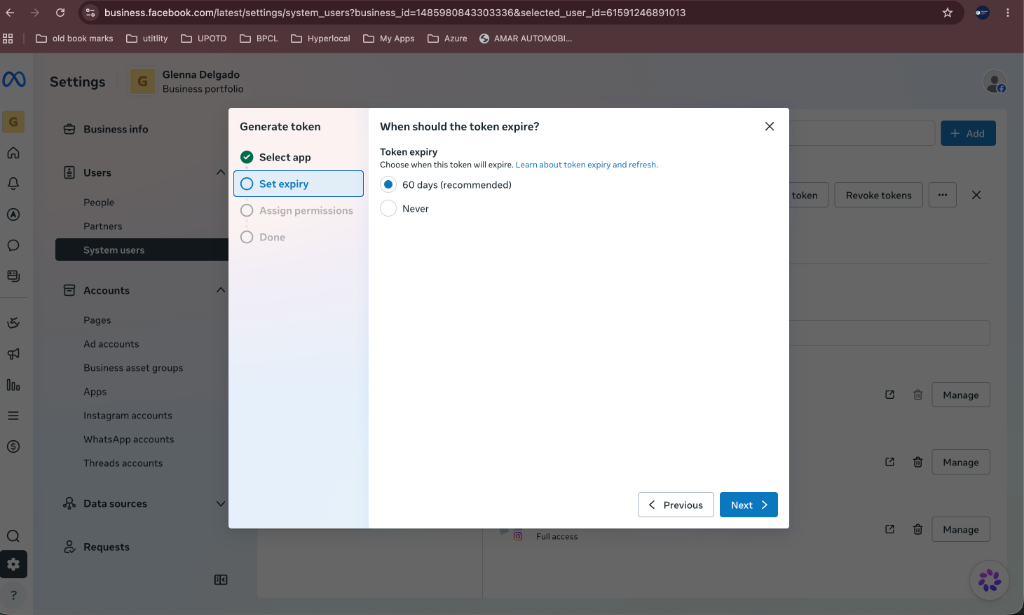Click the collapse sidebar panel icon
Image resolution: width=1024 pixels, height=615 pixels.
[221, 580]
